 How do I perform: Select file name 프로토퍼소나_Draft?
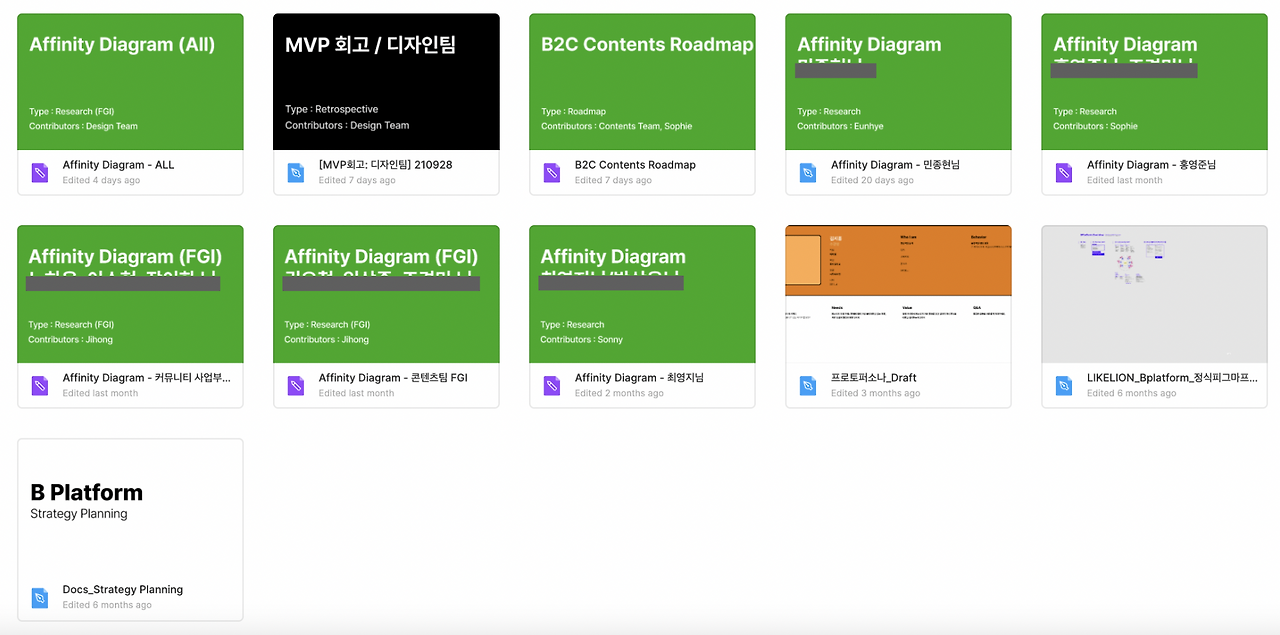pyautogui.click(x=873, y=378)
